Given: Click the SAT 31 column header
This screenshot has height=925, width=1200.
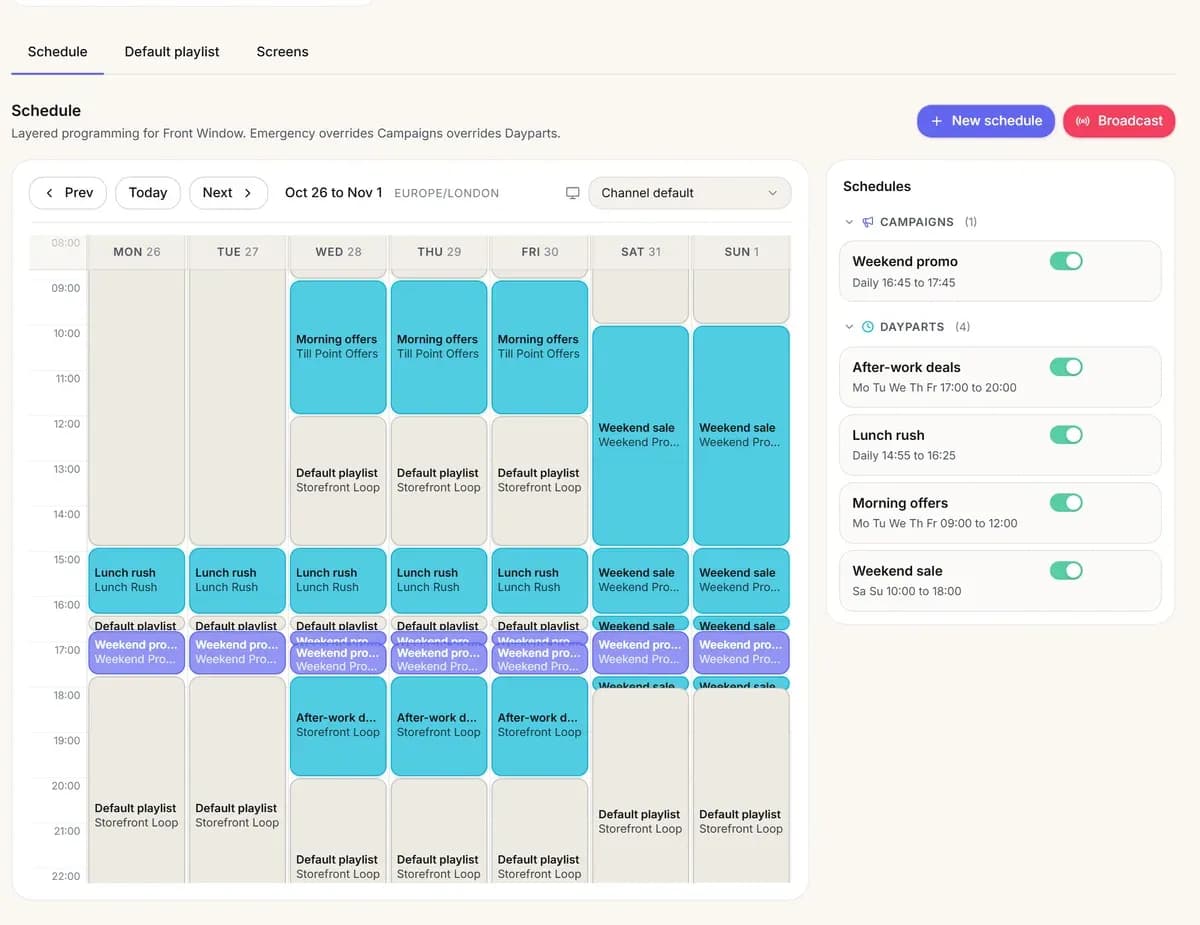Looking at the screenshot, I should (x=640, y=252).
